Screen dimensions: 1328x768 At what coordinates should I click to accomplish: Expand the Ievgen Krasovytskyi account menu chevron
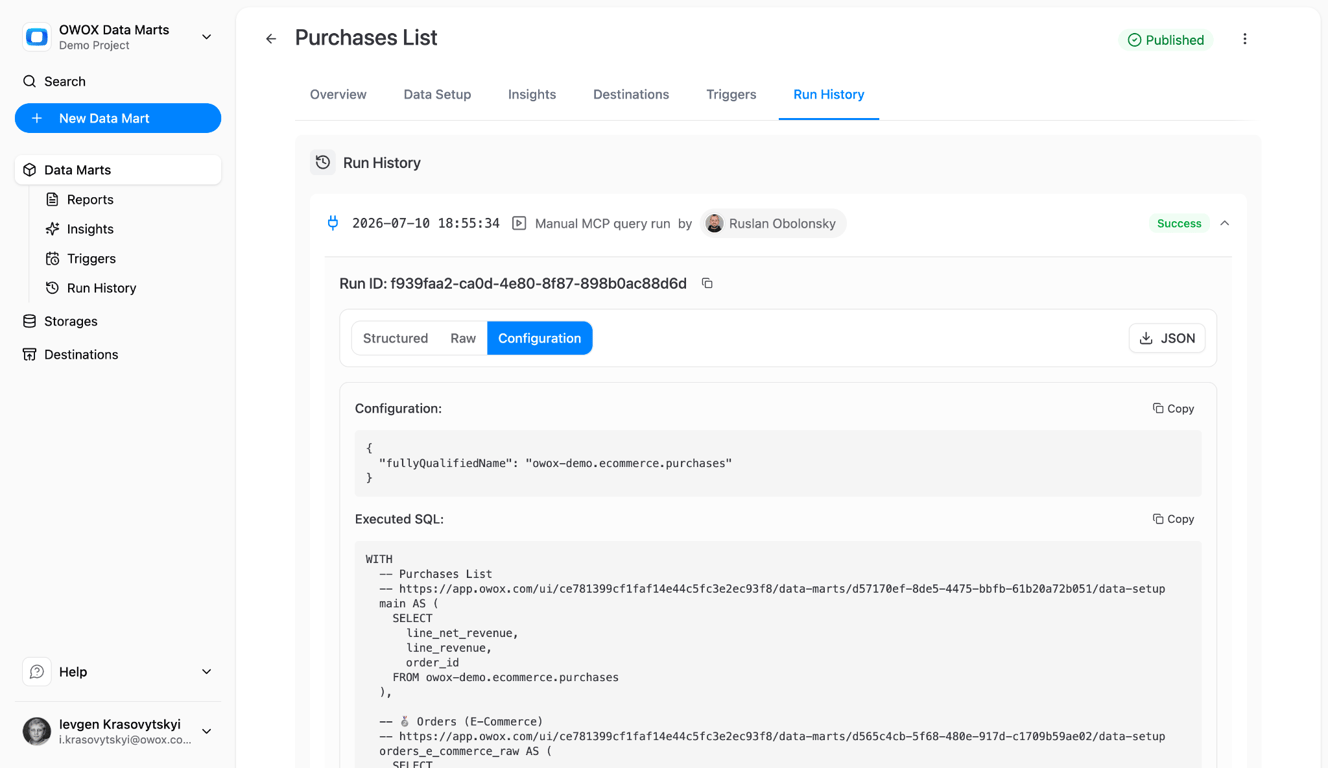(x=206, y=731)
